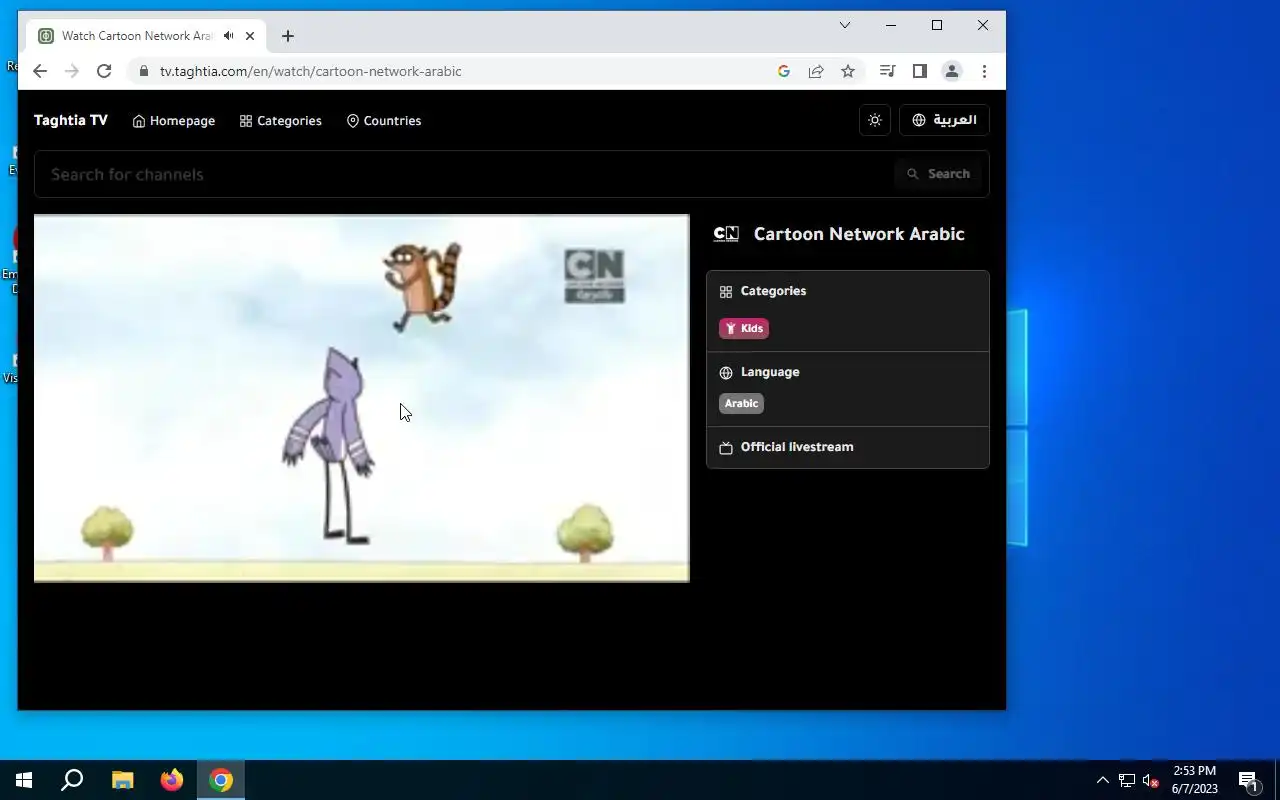
Task: Click the Official livestream row
Action: click(x=848, y=447)
